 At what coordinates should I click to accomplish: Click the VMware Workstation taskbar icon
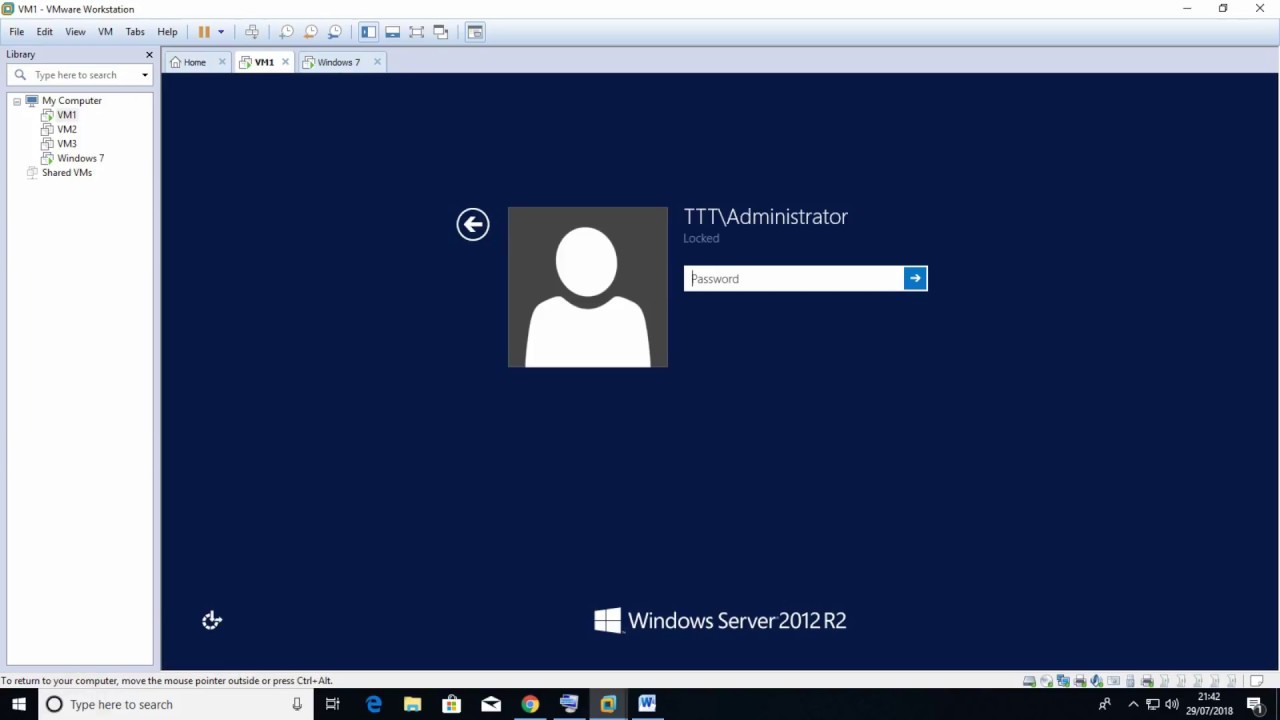point(608,704)
